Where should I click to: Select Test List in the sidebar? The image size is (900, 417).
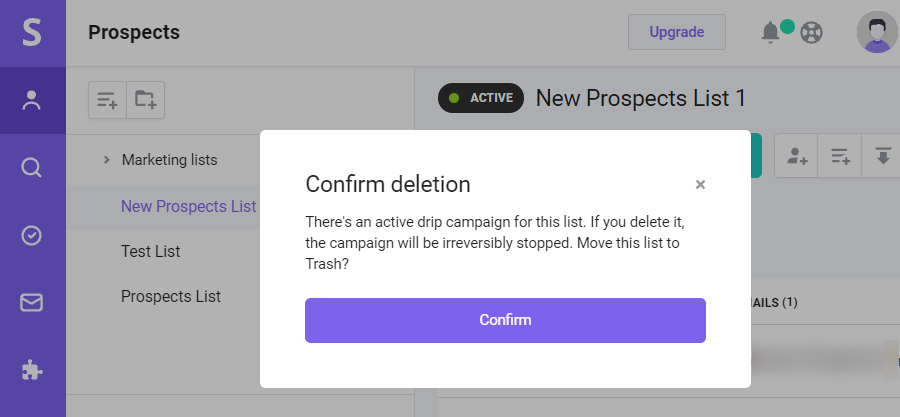pos(150,251)
